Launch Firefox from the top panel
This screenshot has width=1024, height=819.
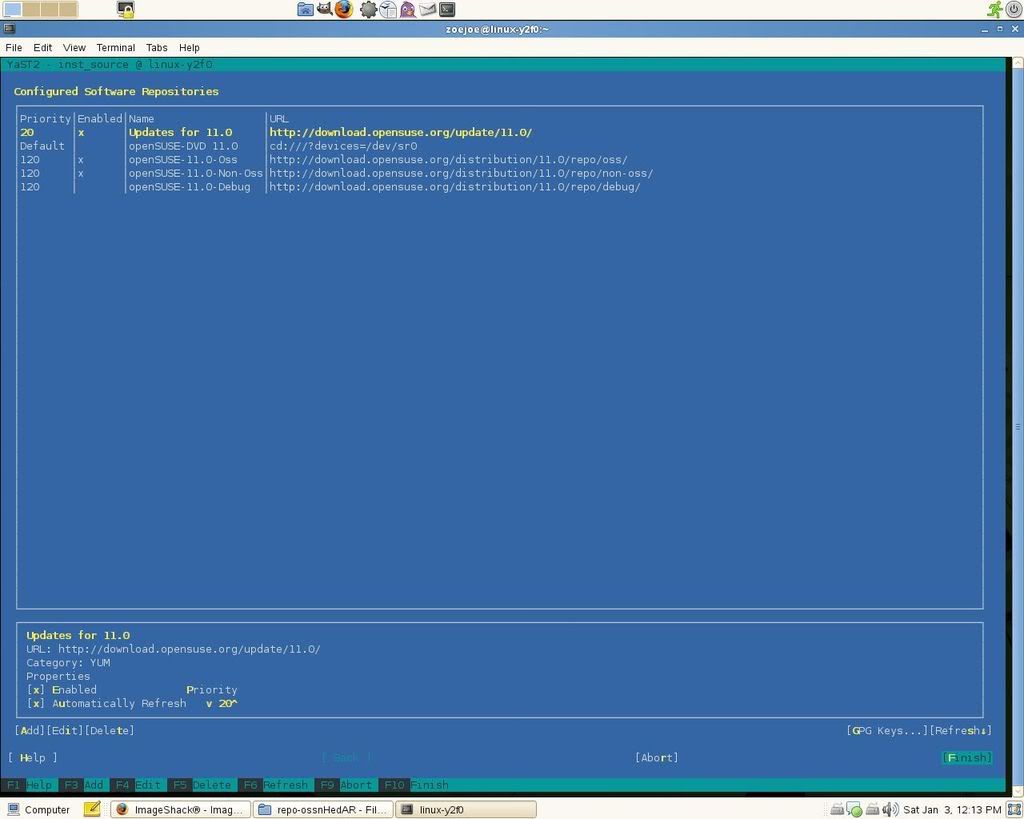[344, 9]
